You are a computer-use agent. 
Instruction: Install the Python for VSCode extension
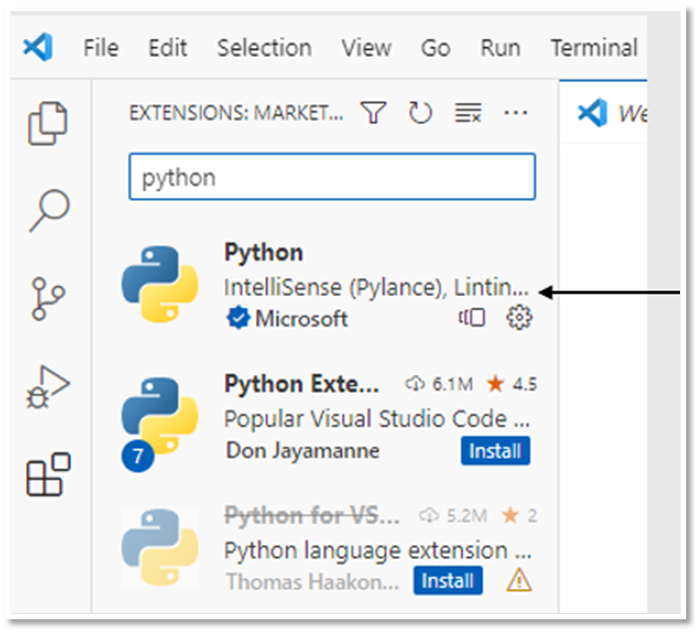pyautogui.click(x=447, y=581)
